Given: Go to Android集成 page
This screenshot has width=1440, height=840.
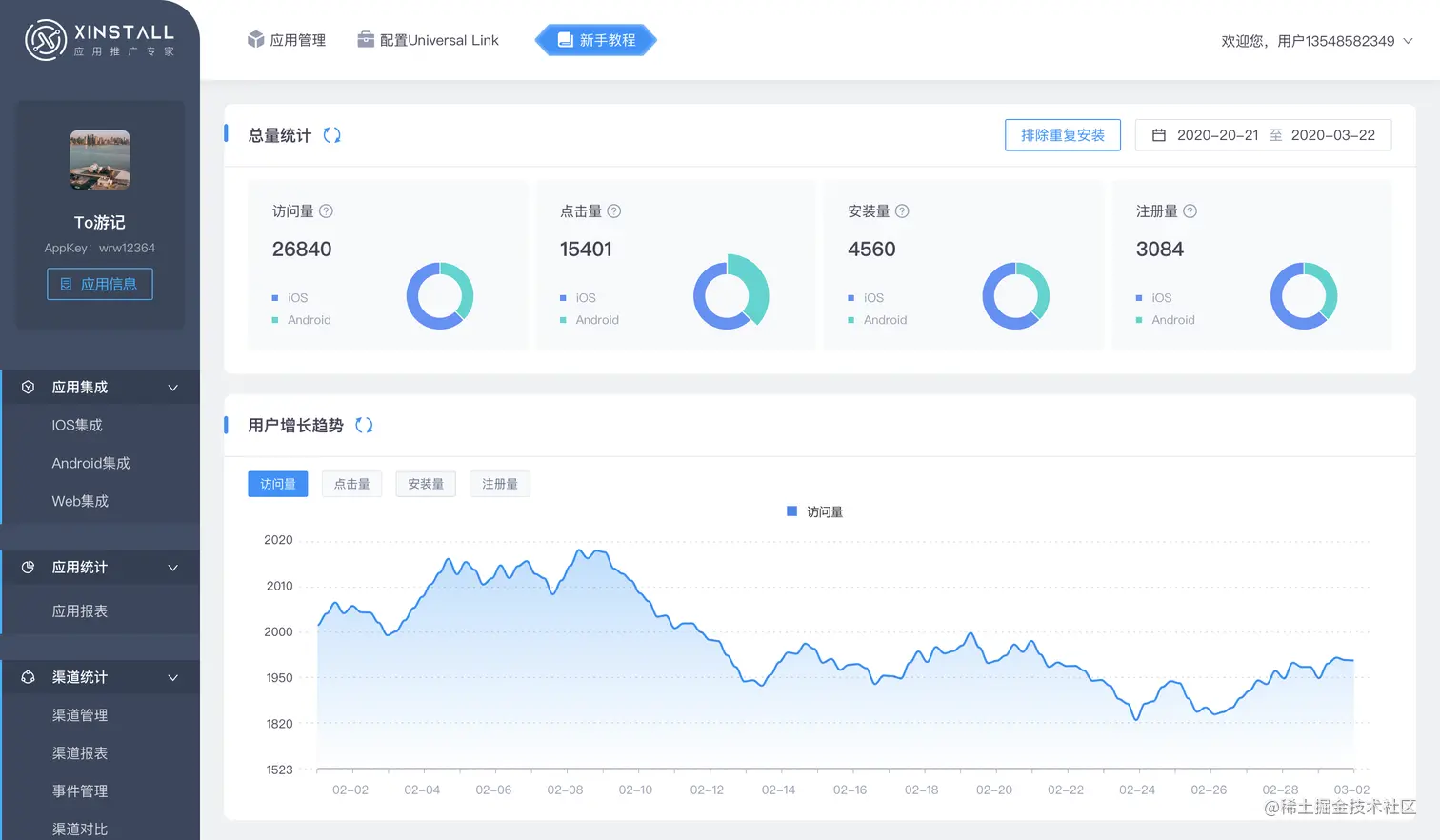Looking at the screenshot, I should tap(91, 463).
